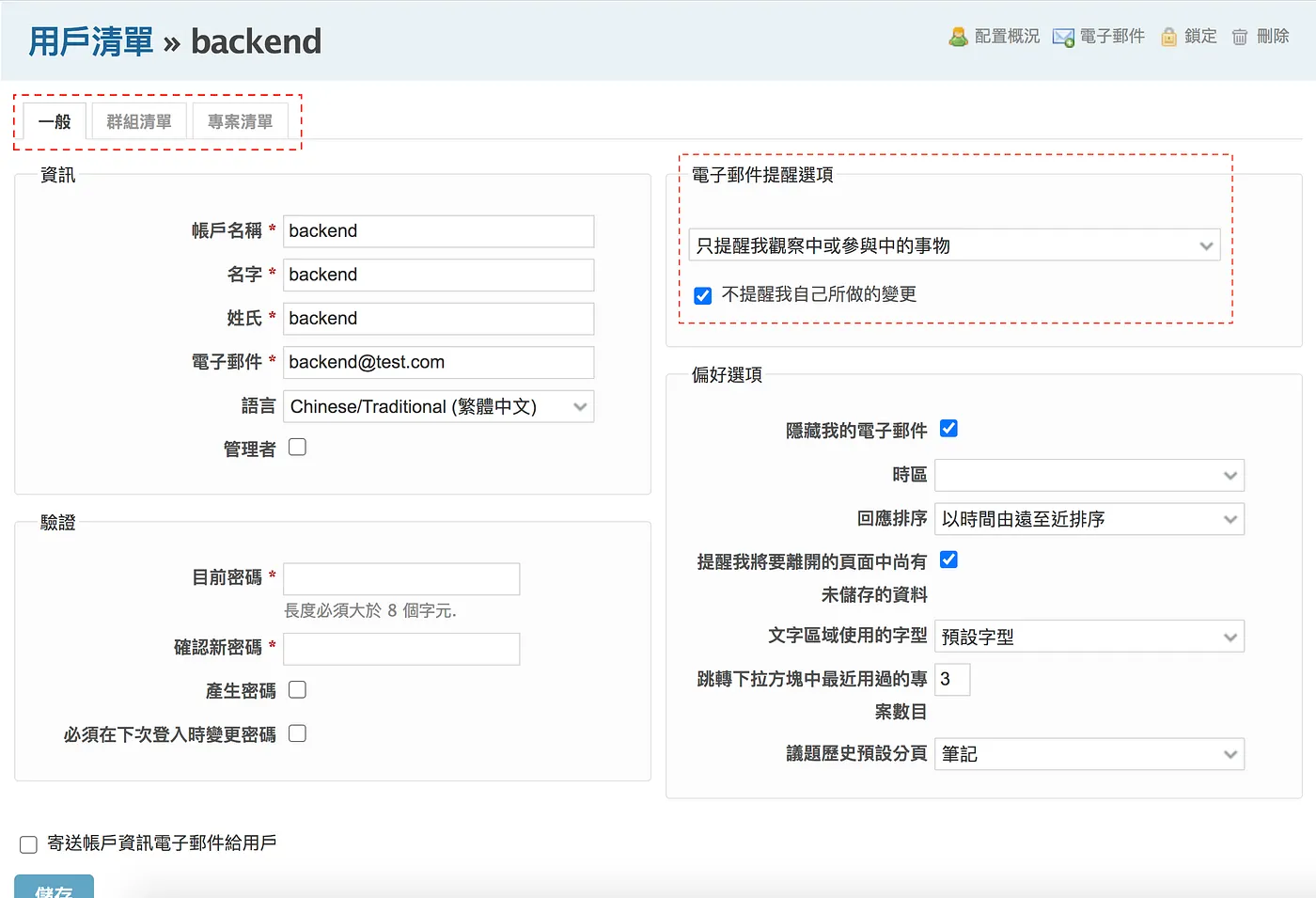Open the 語言 dropdown
The width and height of the screenshot is (1316, 898).
click(x=439, y=406)
